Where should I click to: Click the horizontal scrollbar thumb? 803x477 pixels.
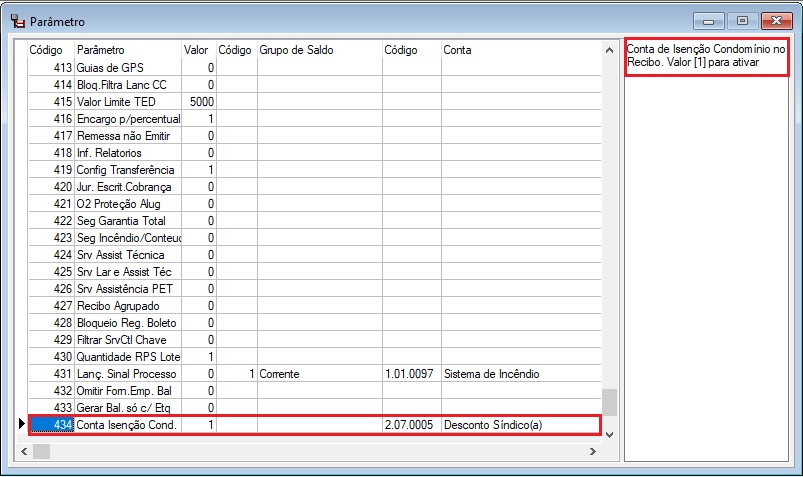click(x=41, y=451)
